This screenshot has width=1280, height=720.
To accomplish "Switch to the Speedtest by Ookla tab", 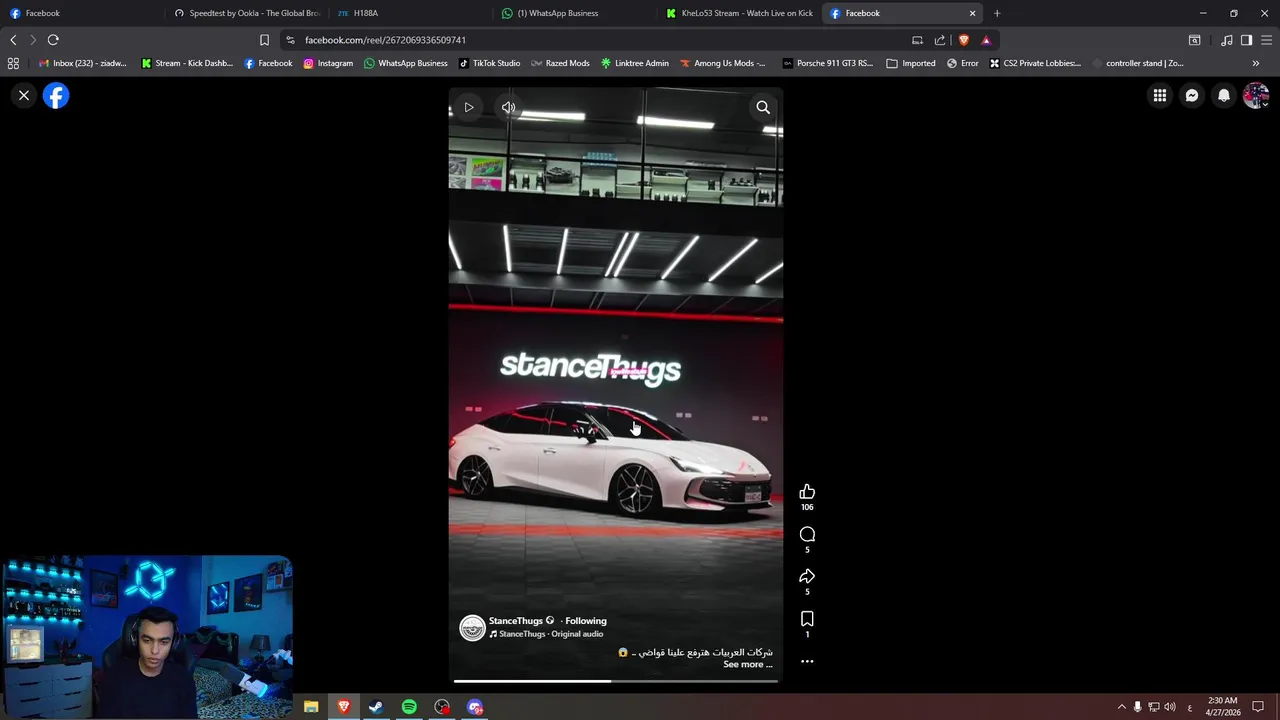I will tap(246, 13).
